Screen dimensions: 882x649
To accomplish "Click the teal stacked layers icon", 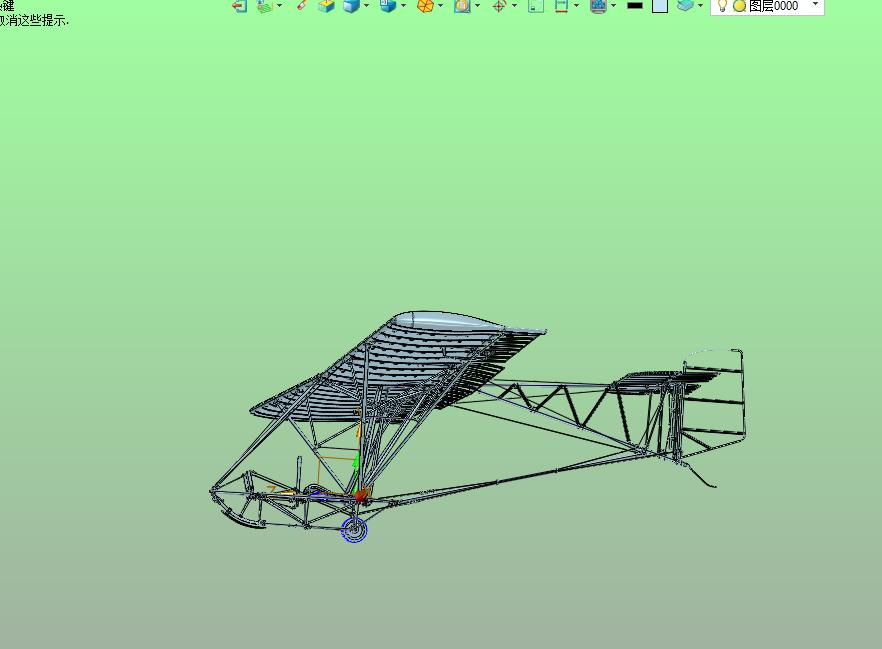I will (685, 5).
